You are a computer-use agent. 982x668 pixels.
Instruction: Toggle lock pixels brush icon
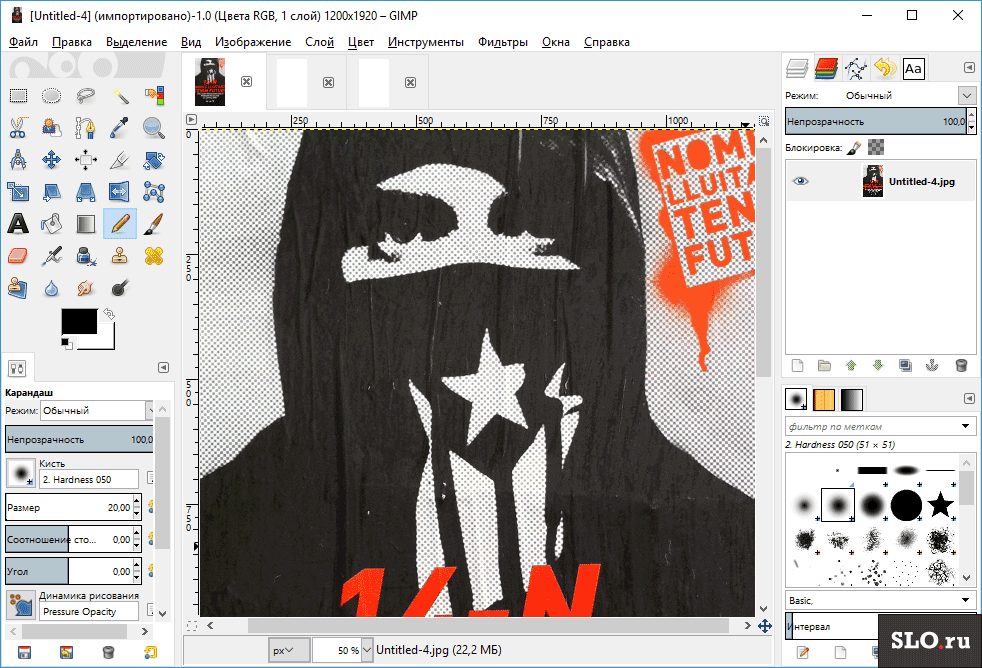pyautogui.click(x=854, y=148)
